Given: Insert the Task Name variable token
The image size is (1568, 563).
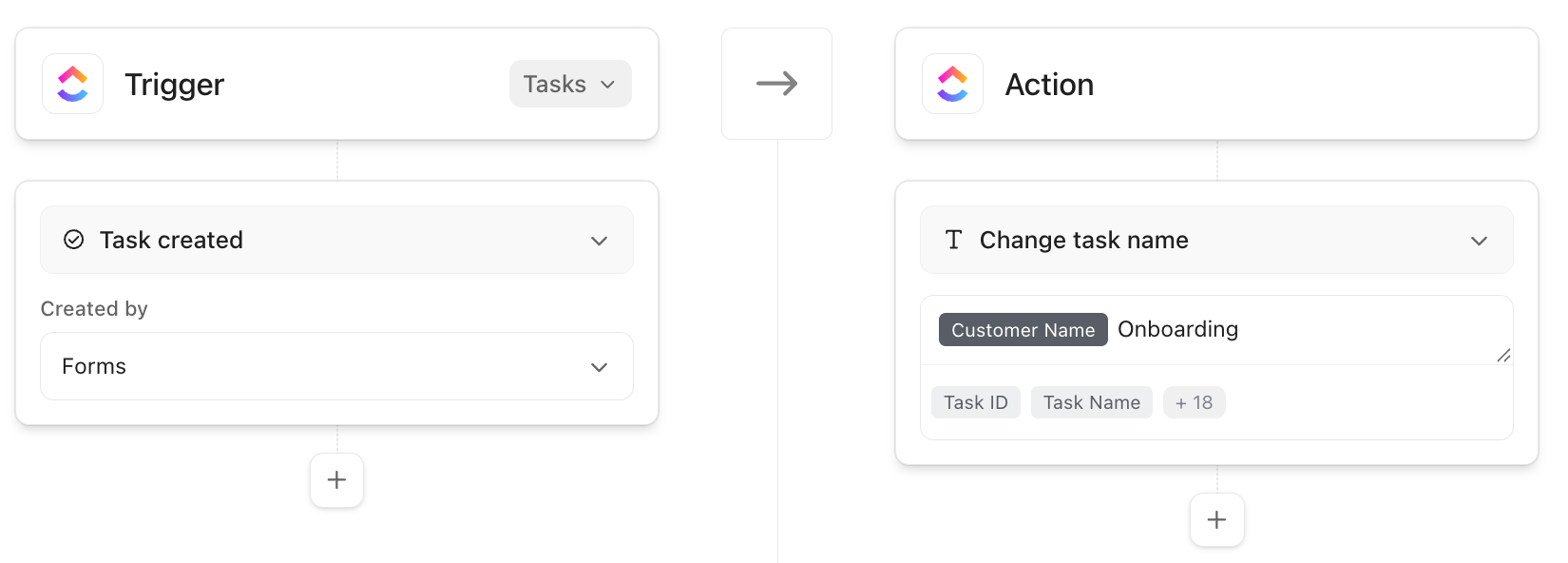Looking at the screenshot, I should point(1091,402).
